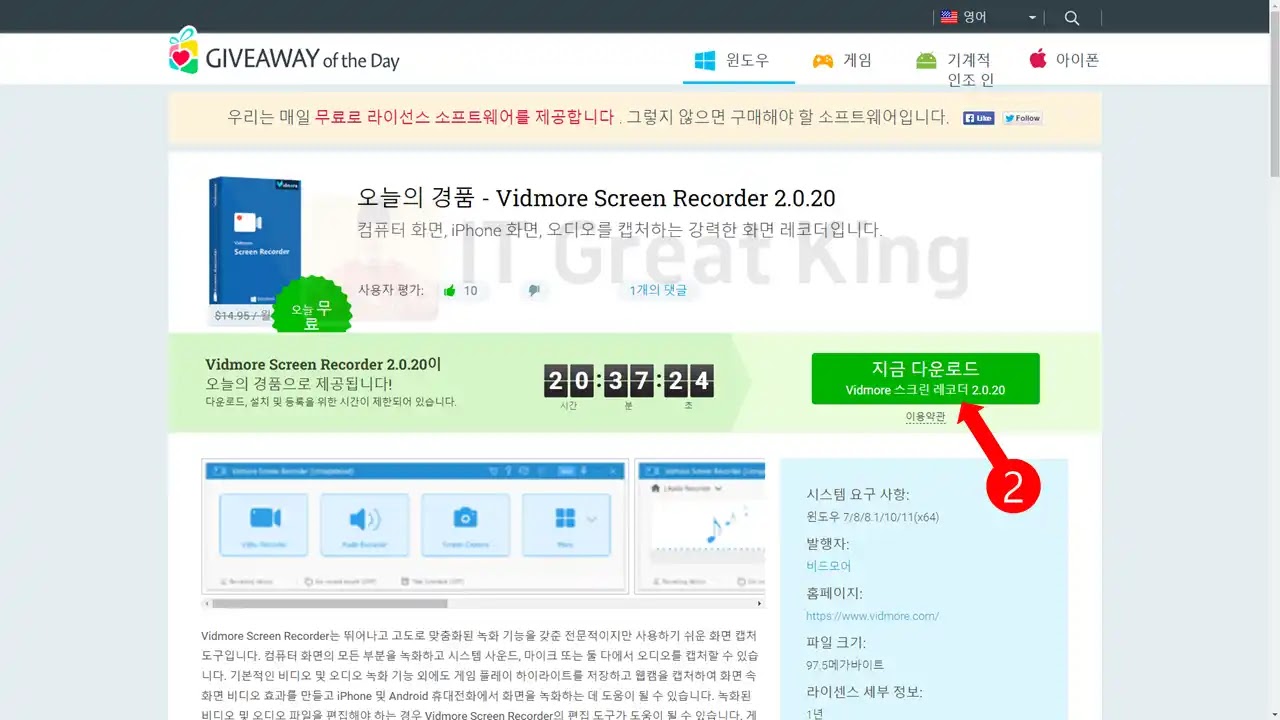Open the 영어 language dropdown
This screenshot has width=1280, height=720.
pos(988,17)
